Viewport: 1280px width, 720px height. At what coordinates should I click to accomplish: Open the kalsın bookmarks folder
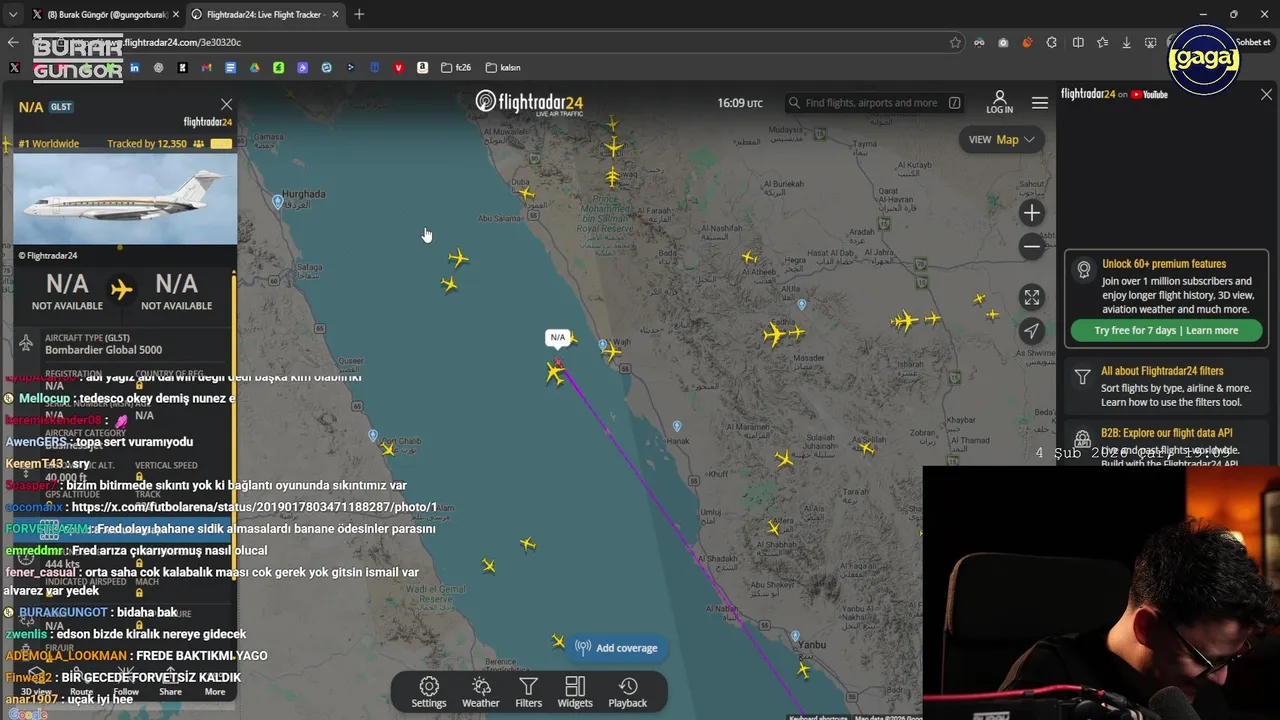(503, 68)
